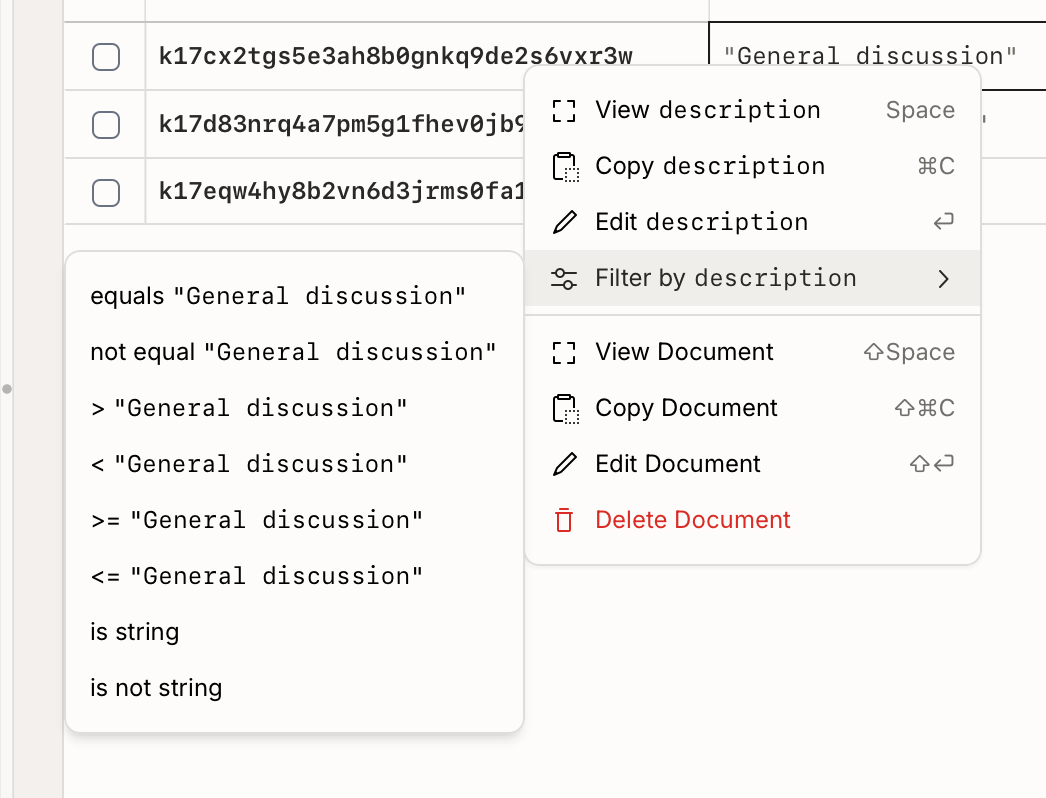The height and width of the screenshot is (798, 1046).
Task: Click the Copy description clipboard icon
Action: (565, 166)
